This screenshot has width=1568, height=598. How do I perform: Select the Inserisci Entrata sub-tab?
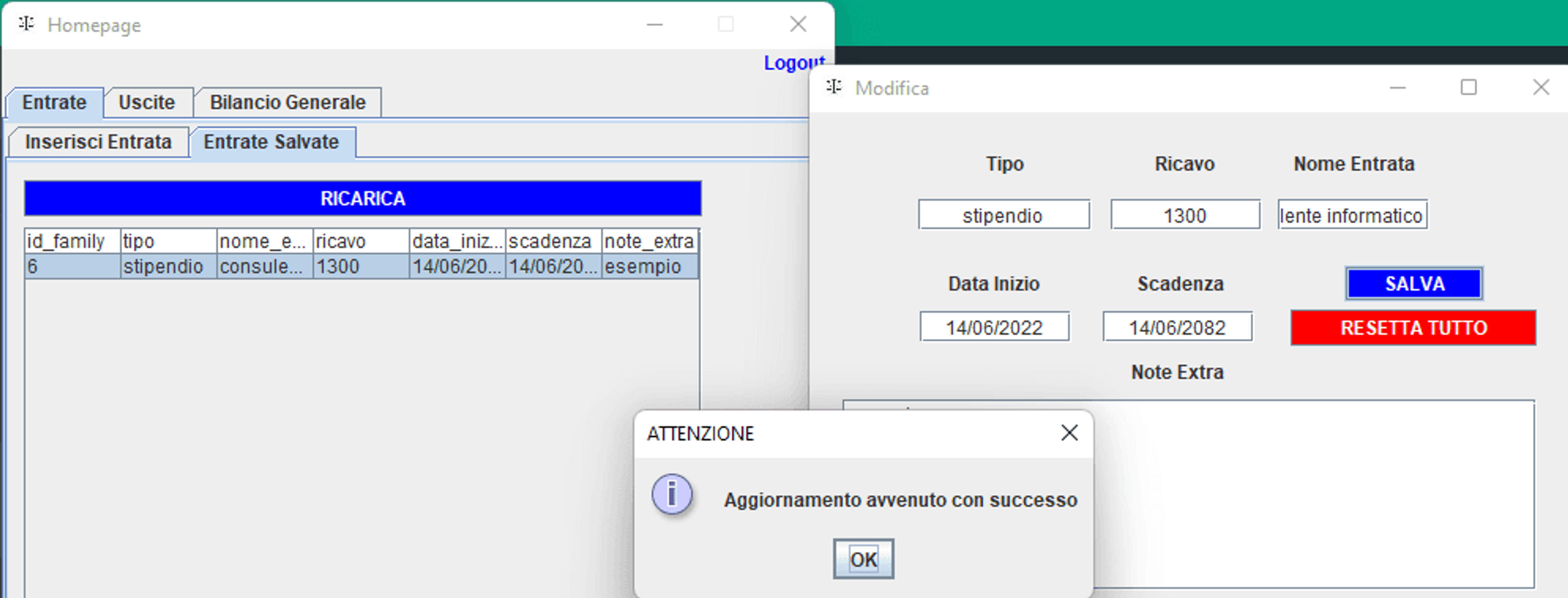tap(98, 142)
